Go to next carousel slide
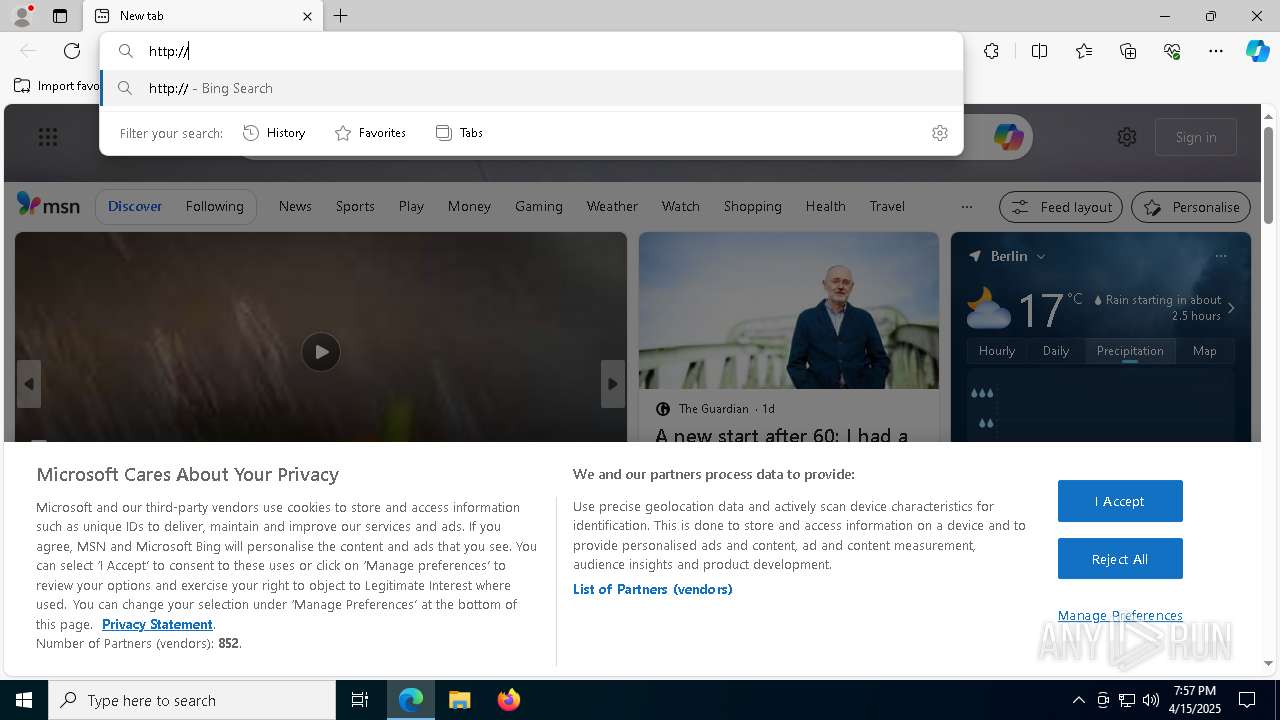The image size is (1280, 720). [613, 384]
